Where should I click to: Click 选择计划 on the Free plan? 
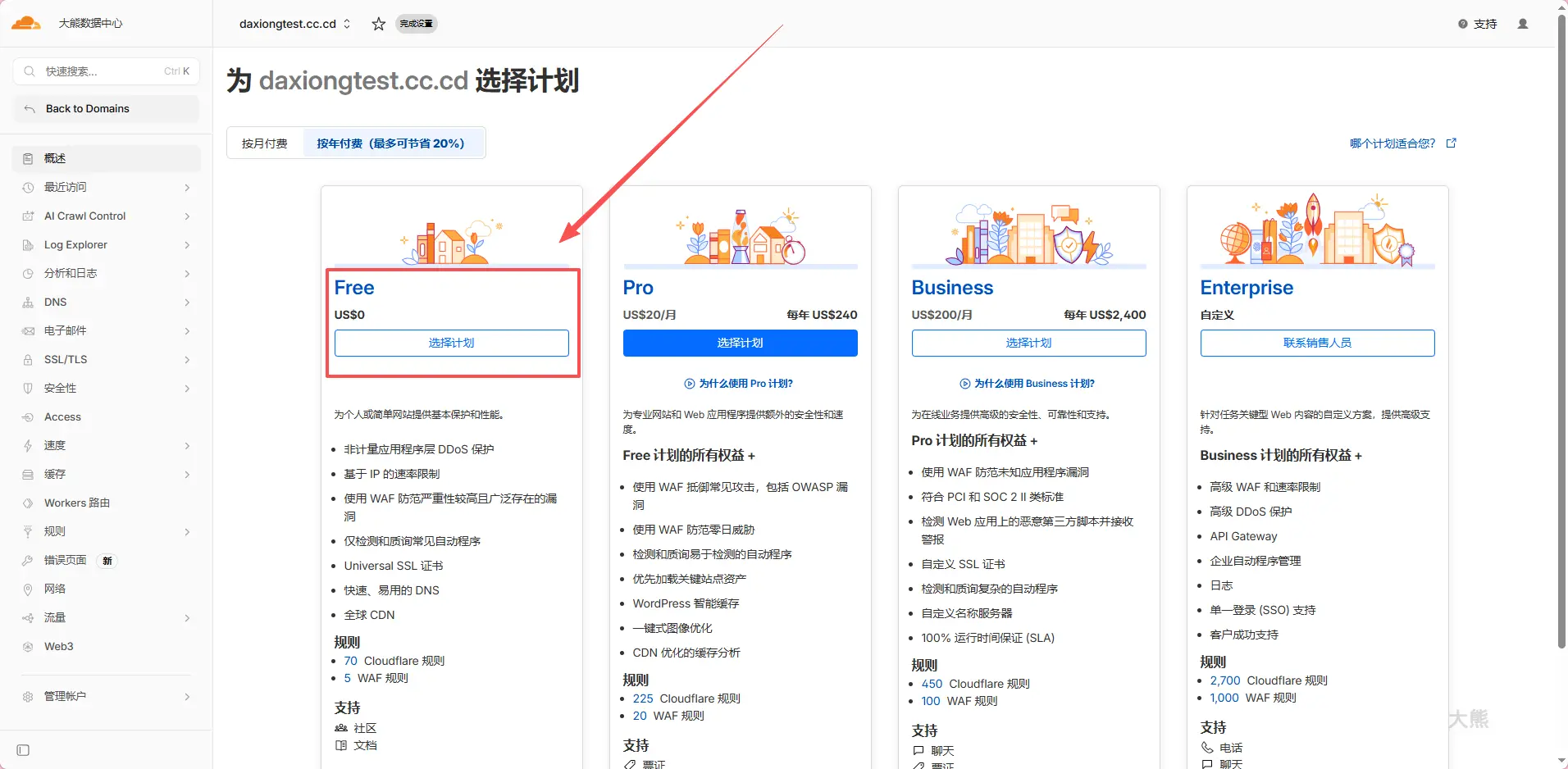(451, 343)
